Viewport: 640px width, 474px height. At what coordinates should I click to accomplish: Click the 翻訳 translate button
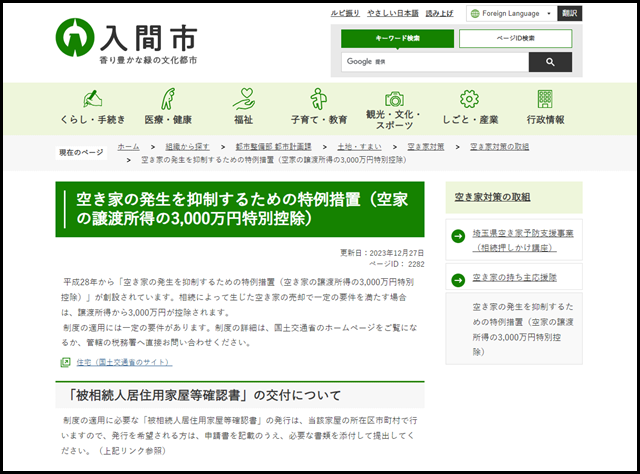tap(569, 13)
